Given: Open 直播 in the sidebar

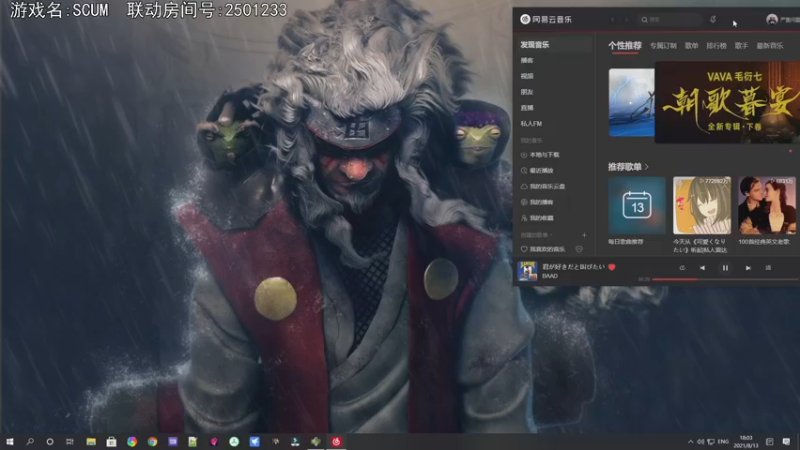Looking at the screenshot, I should [527, 108].
